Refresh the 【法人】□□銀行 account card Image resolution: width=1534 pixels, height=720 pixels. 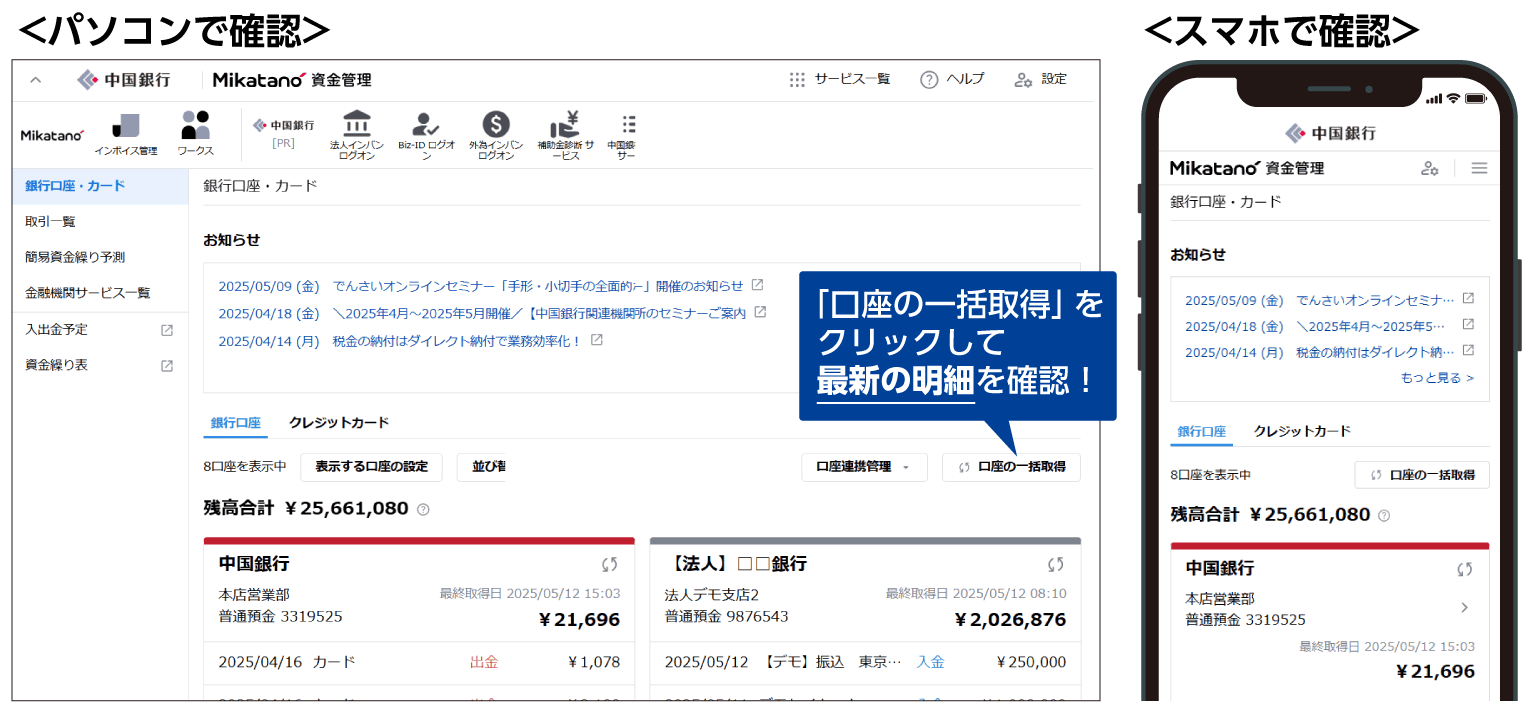click(1056, 564)
